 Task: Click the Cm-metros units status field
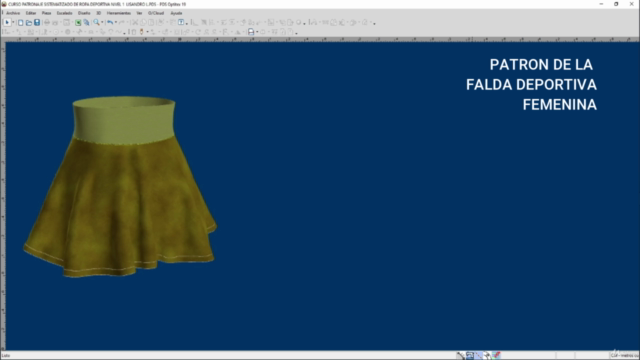[x=624, y=356]
